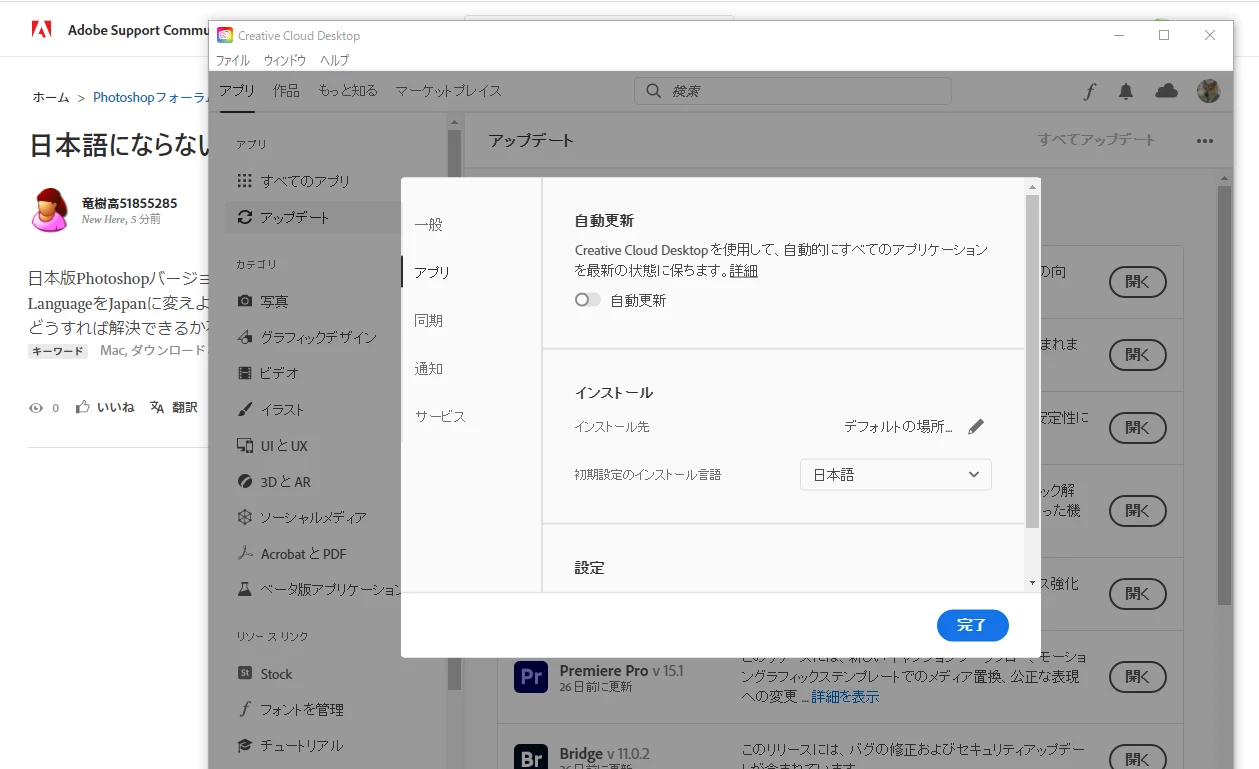1259x769 pixels.
Task: Click the scroll-up arrow of the updates list
Action: click(1224, 178)
